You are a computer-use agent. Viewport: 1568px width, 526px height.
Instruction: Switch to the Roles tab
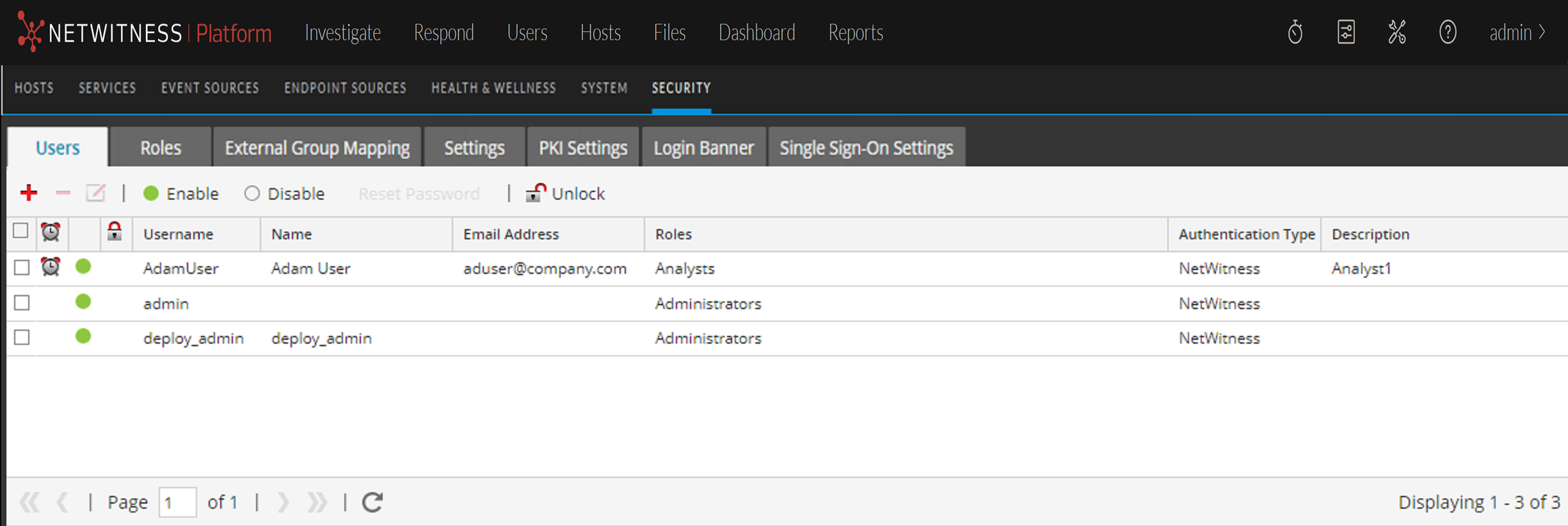click(x=160, y=148)
